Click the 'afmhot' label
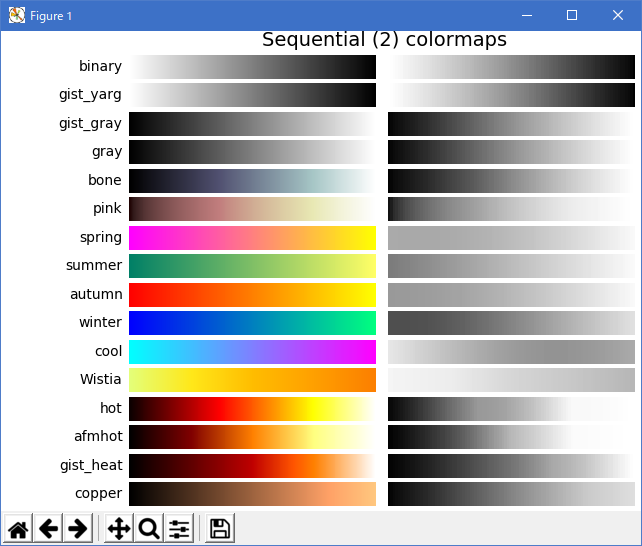Viewport: 642px width, 546px height. pyautogui.click(x=98, y=436)
